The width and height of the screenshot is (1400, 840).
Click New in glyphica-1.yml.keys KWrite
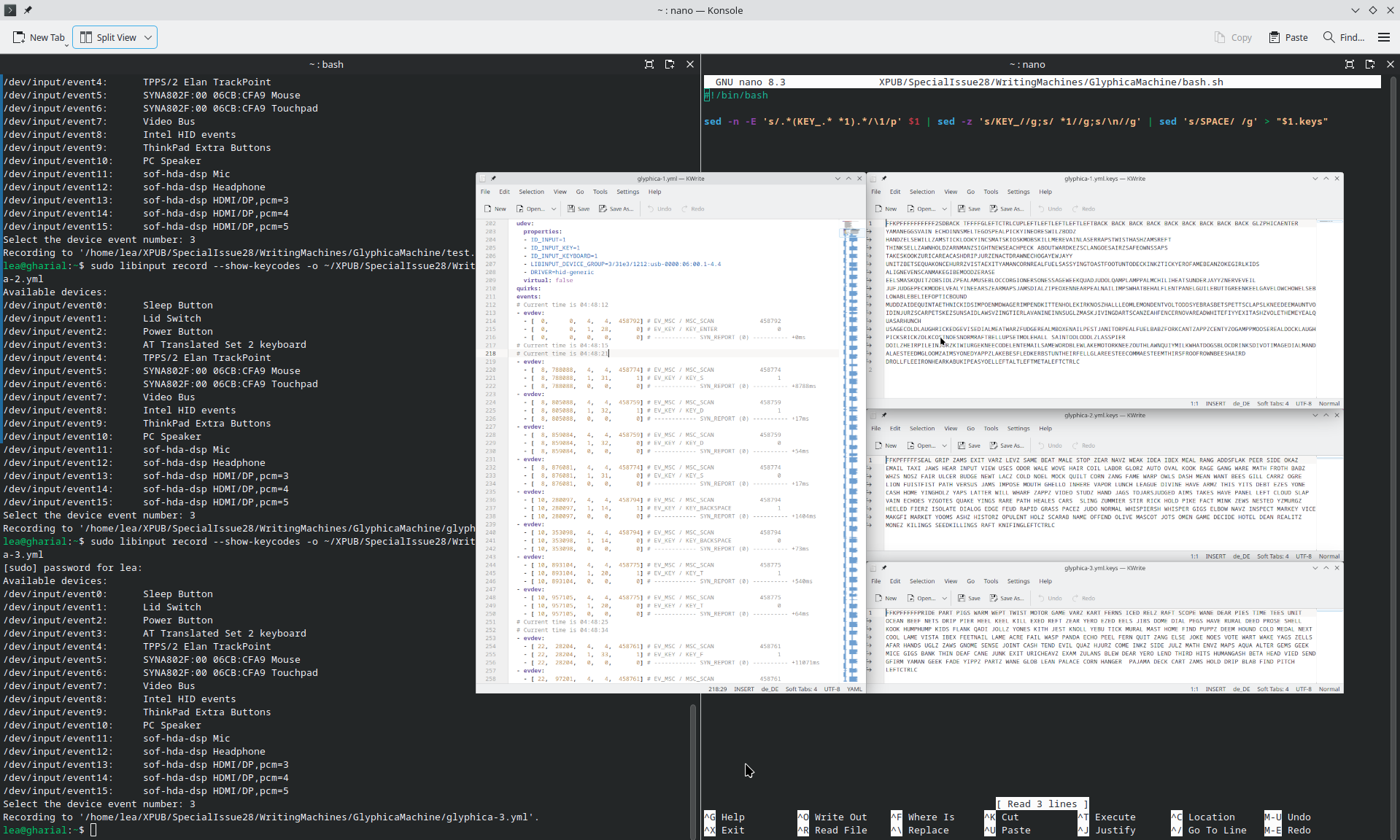click(886, 209)
